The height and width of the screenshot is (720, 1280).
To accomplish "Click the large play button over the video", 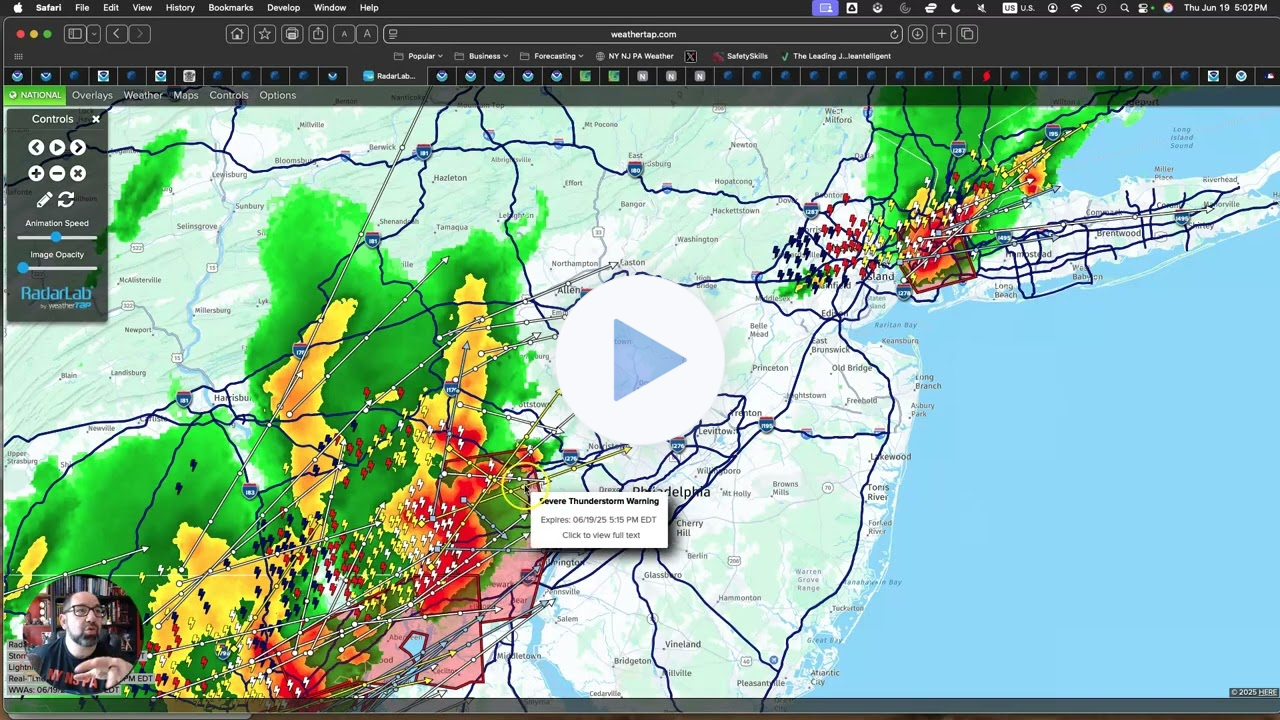I will (x=640, y=360).
